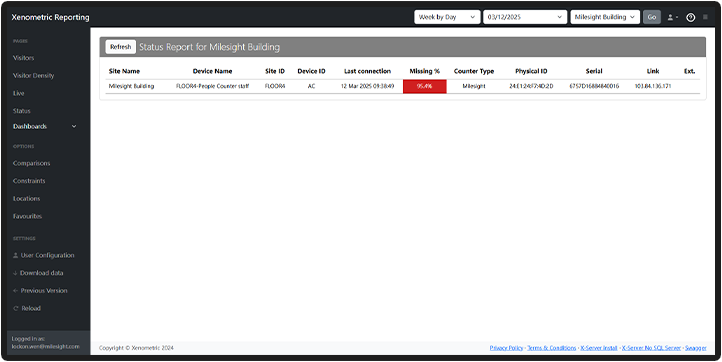The width and height of the screenshot is (722, 362).
Task: Click the Missing % column header
Action: click(x=425, y=71)
